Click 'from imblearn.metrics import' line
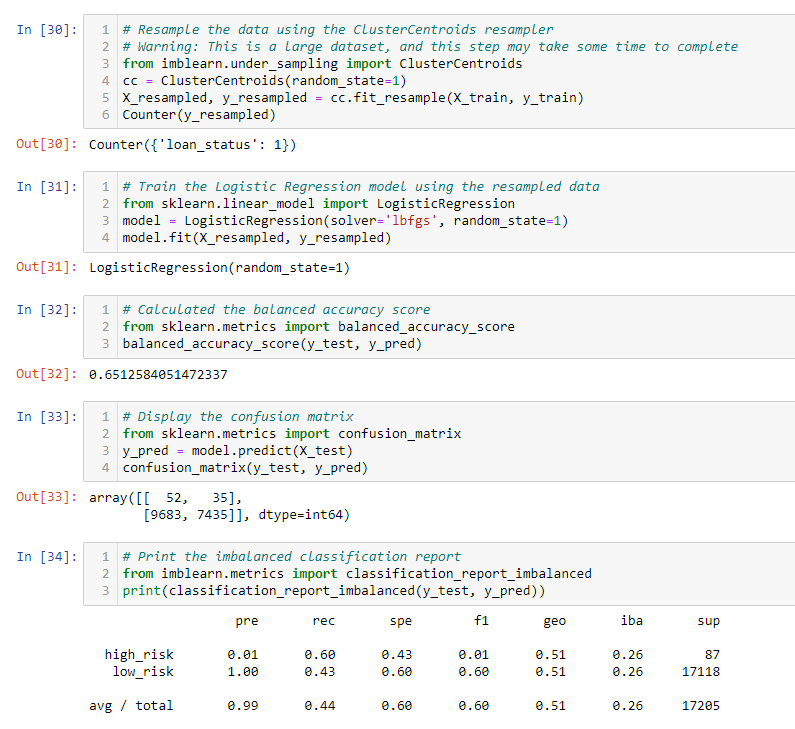This screenshot has height=729, width=795. [357, 574]
